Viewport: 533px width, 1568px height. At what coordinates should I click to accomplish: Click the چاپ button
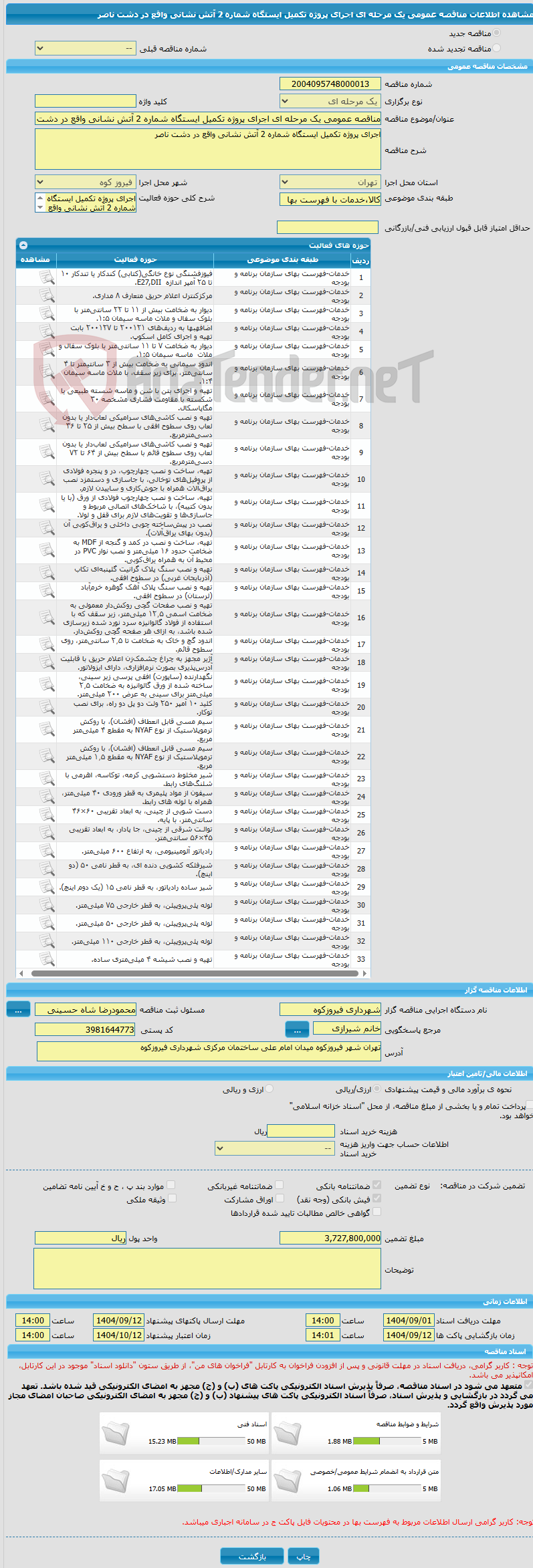tap(304, 1556)
